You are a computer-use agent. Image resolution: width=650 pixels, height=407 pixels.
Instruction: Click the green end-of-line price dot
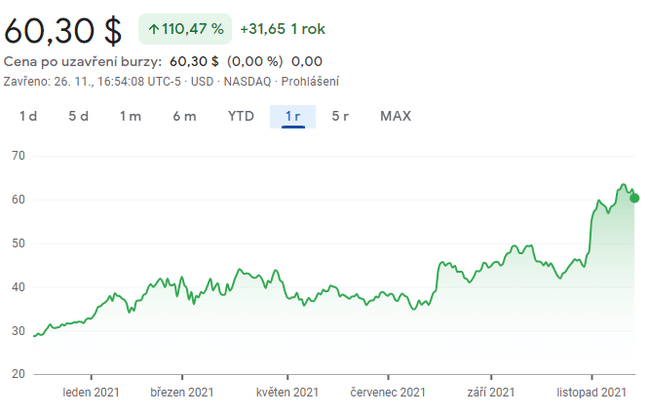tap(634, 198)
